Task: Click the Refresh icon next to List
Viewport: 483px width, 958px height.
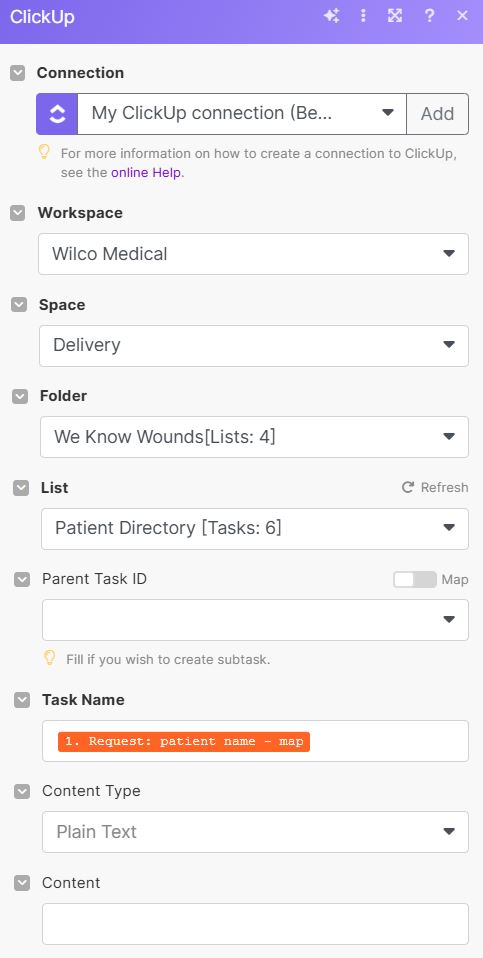Action: click(407, 488)
